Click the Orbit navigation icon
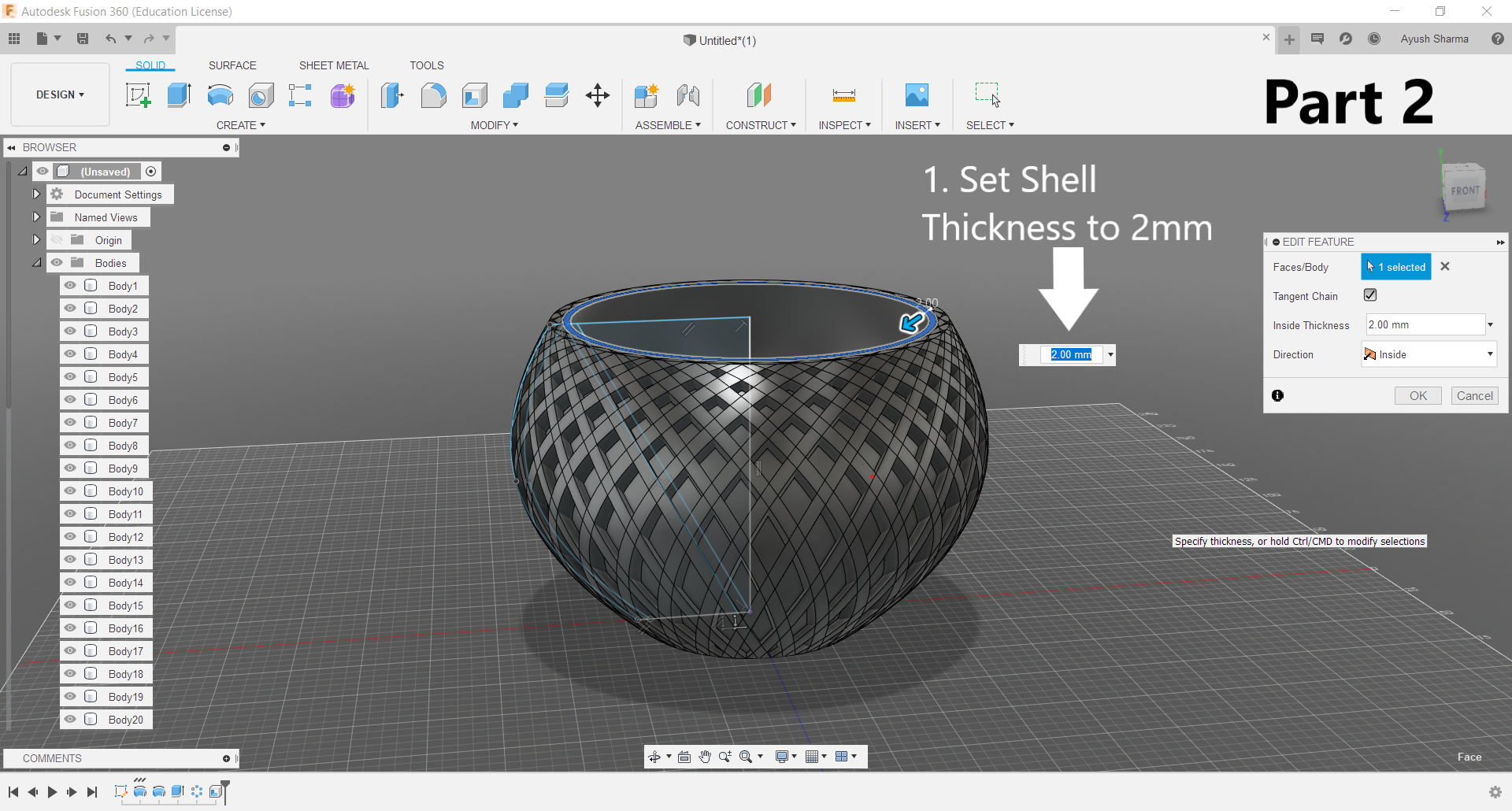The height and width of the screenshot is (811, 1512). pos(654,757)
